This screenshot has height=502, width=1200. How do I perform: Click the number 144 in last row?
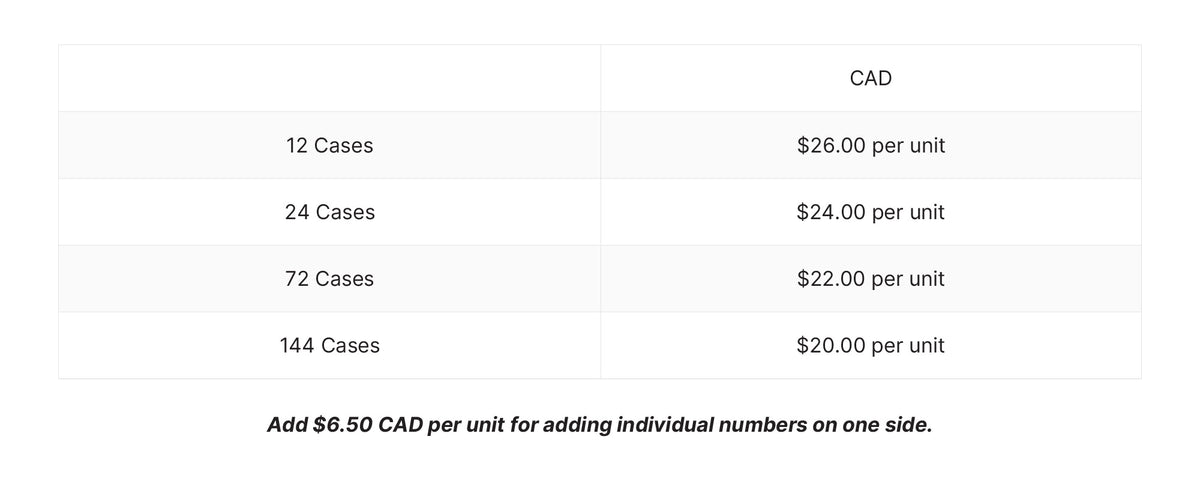coord(297,346)
